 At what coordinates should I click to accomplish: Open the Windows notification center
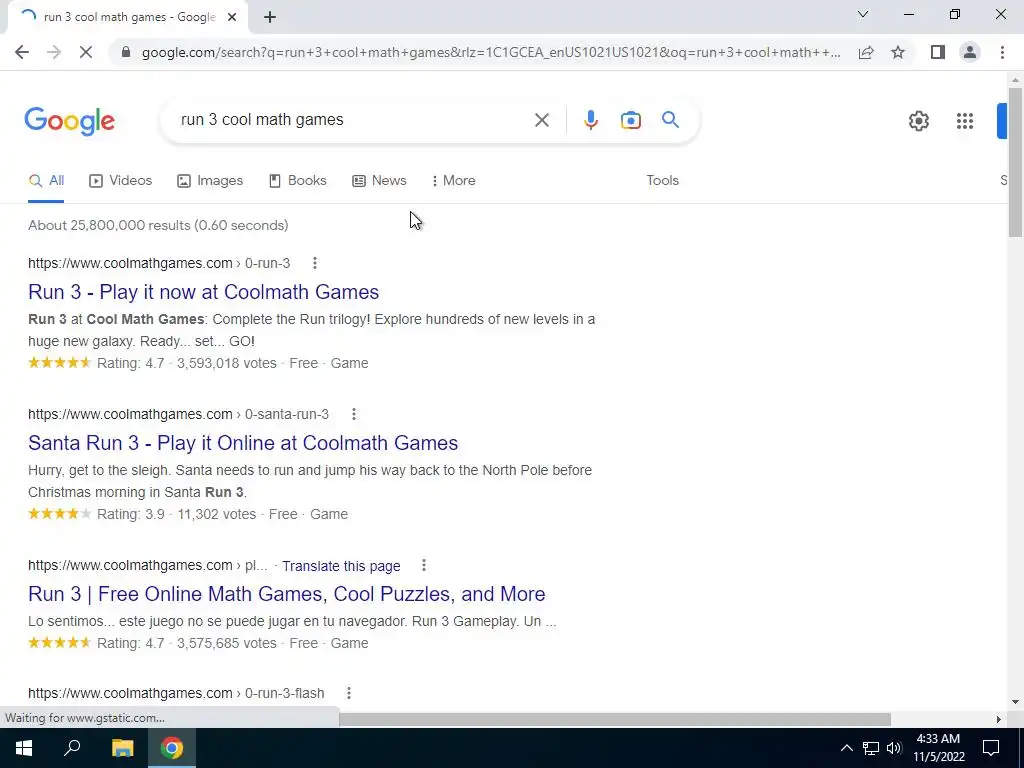coord(991,748)
